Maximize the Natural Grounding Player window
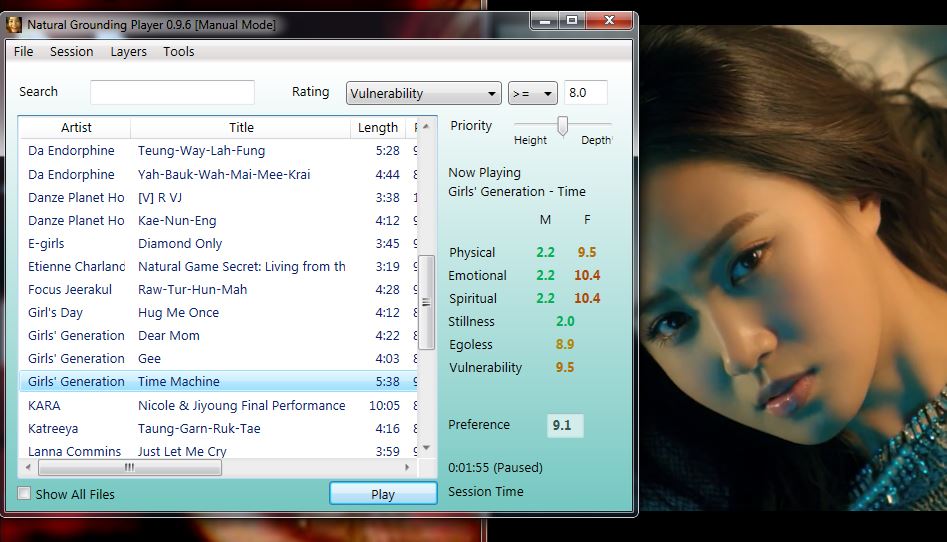Image resolution: width=947 pixels, height=542 pixels. (x=572, y=21)
